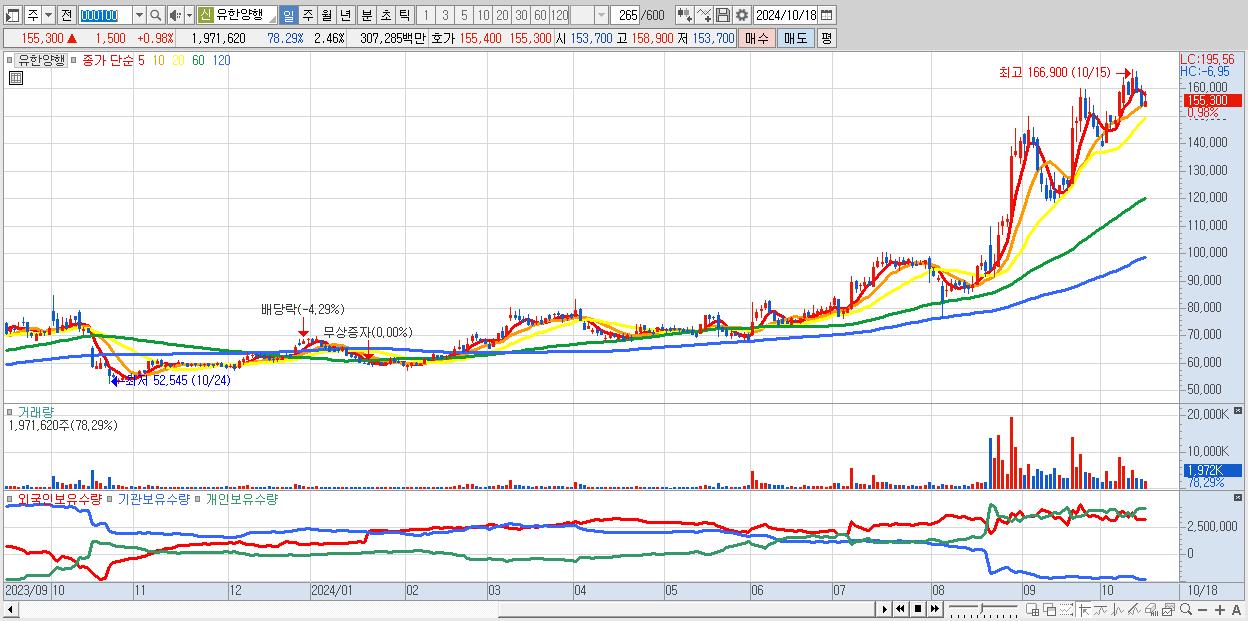Select interval 10 button
1248x621 pixels.
tap(483, 15)
